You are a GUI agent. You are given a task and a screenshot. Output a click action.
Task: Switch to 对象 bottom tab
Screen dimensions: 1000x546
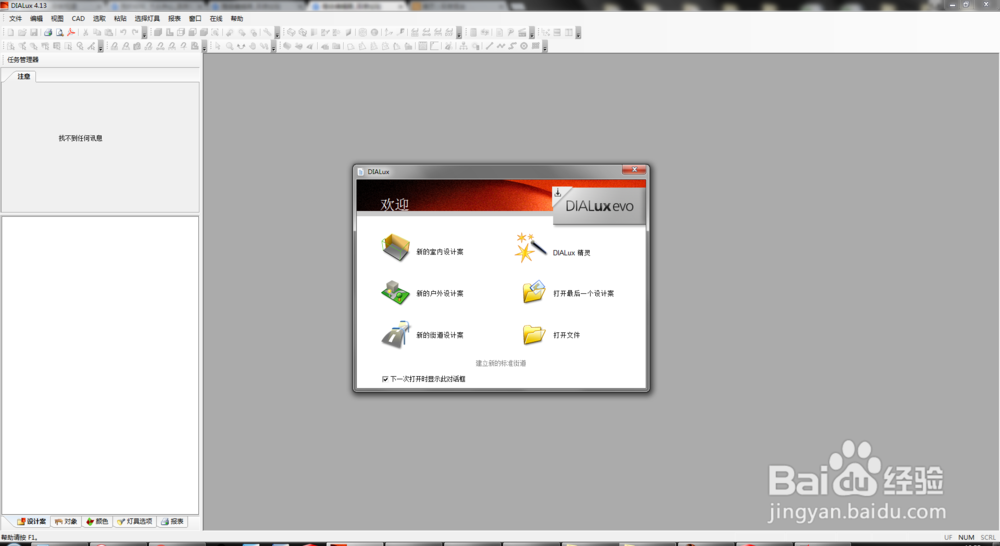(66, 522)
